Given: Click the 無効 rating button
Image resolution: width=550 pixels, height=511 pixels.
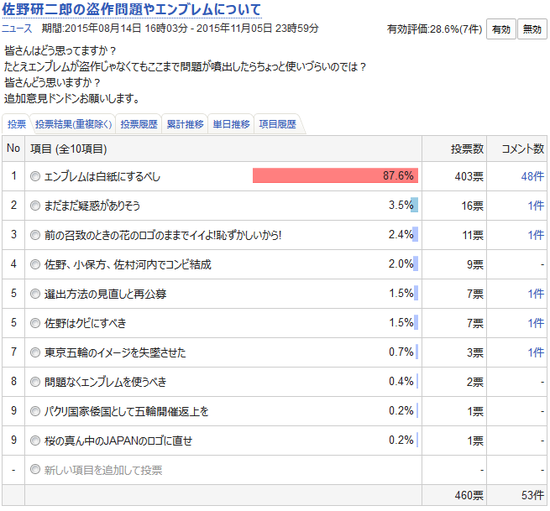Looking at the screenshot, I should click(x=532, y=29).
